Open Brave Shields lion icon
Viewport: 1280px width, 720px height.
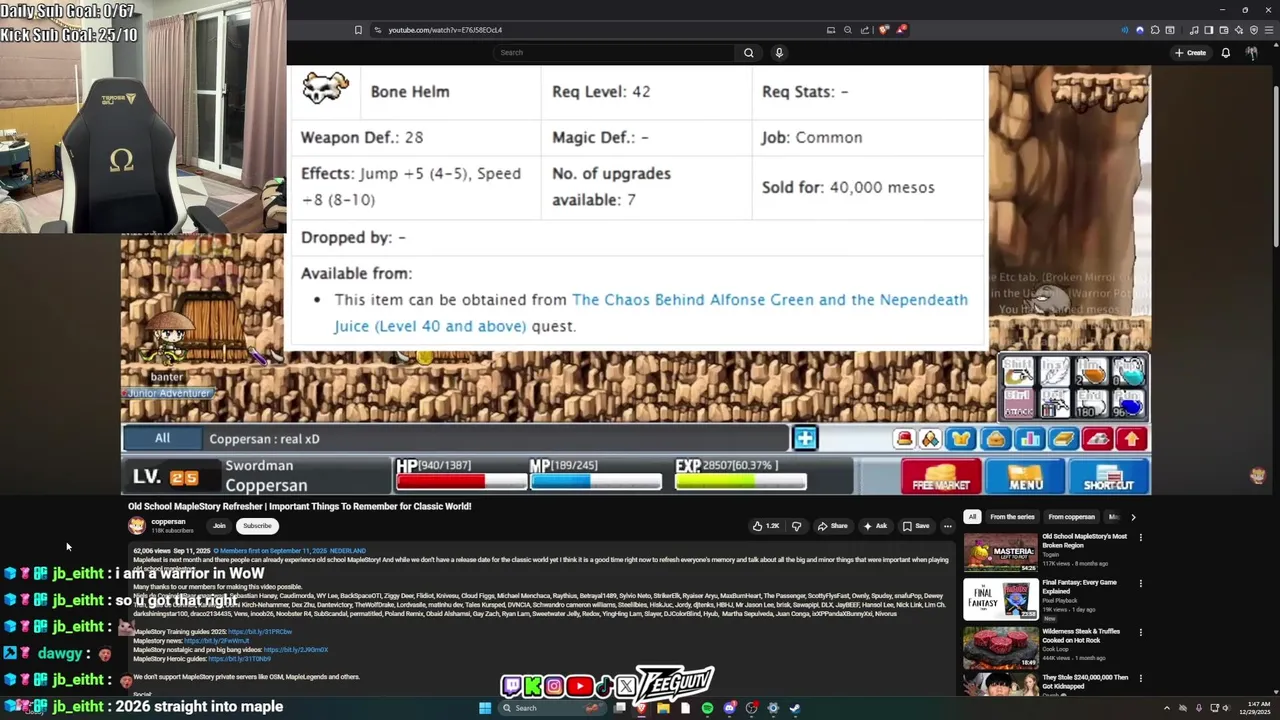pyautogui.click(x=884, y=30)
